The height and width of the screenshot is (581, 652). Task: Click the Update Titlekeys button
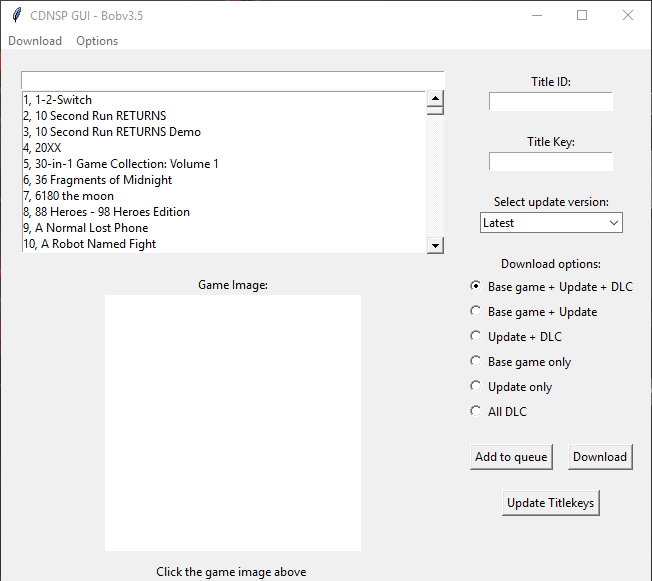click(551, 503)
